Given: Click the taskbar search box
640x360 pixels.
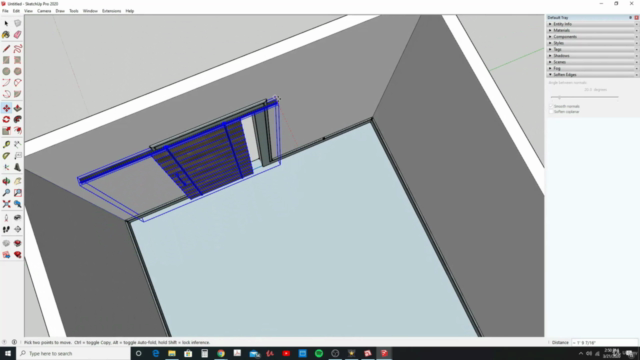Looking at the screenshot, I should (73, 353).
